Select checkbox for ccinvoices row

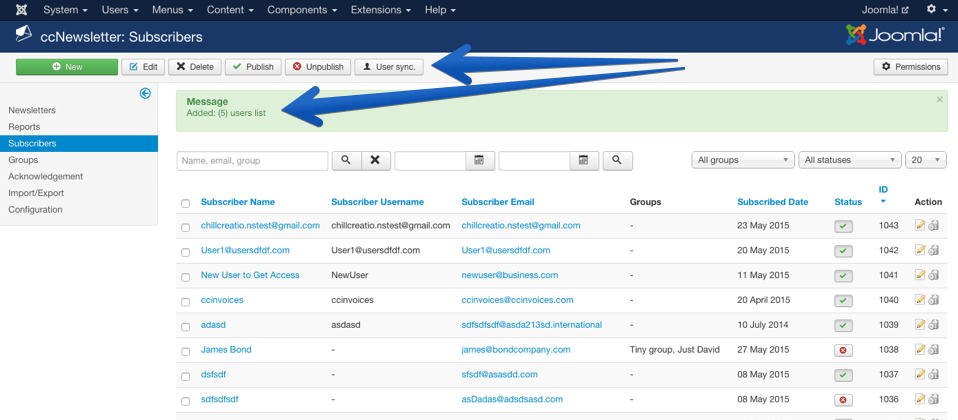pyautogui.click(x=186, y=302)
